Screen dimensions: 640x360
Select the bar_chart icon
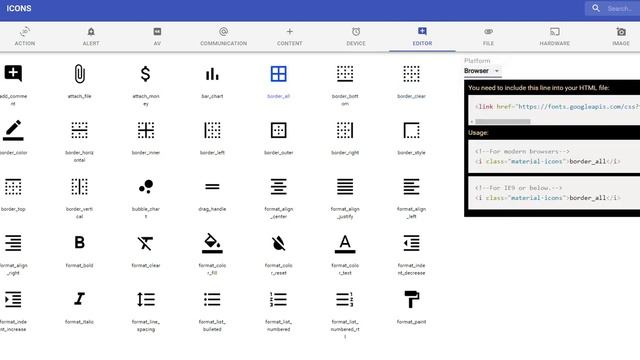[x=212, y=74]
